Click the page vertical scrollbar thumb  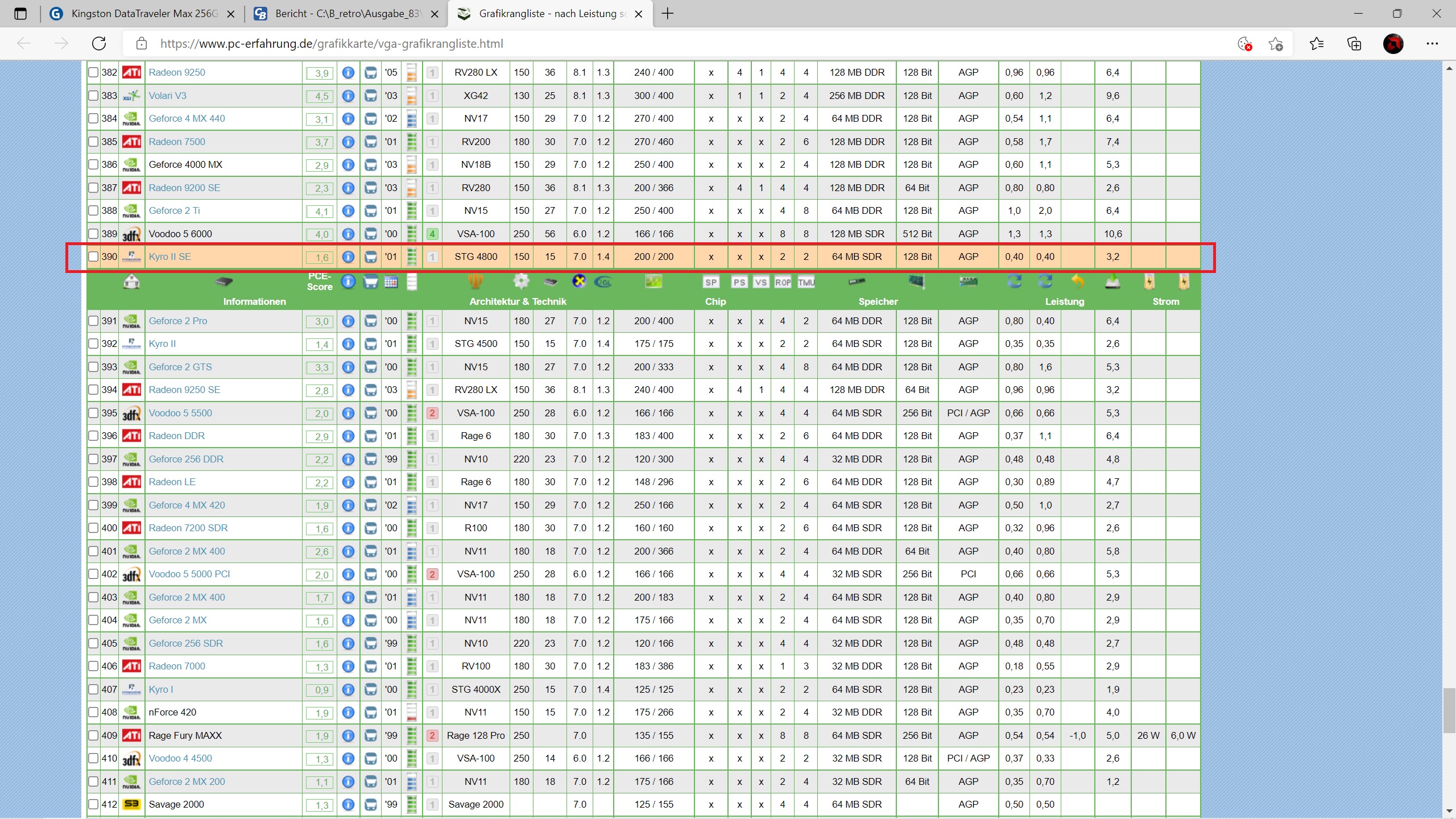coord(1449,710)
